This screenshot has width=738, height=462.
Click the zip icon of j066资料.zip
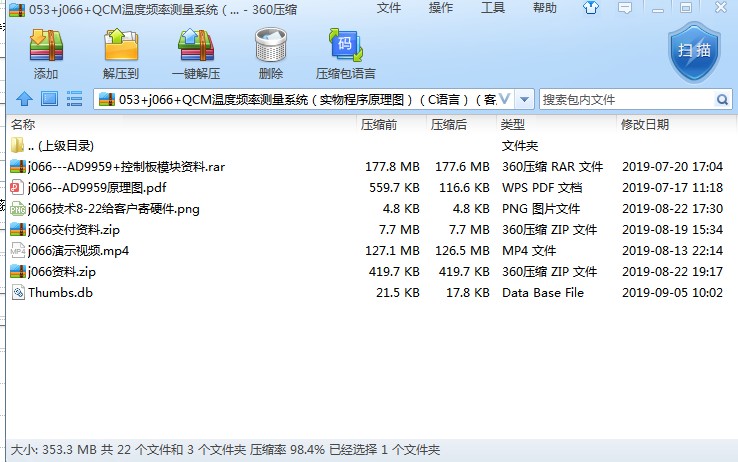coord(17,271)
